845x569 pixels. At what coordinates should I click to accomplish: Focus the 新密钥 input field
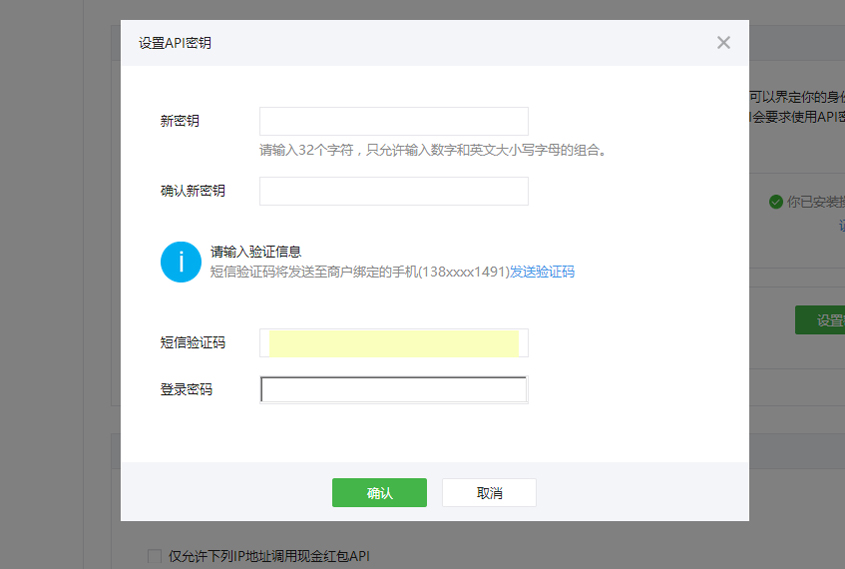pyautogui.click(x=393, y=121)
